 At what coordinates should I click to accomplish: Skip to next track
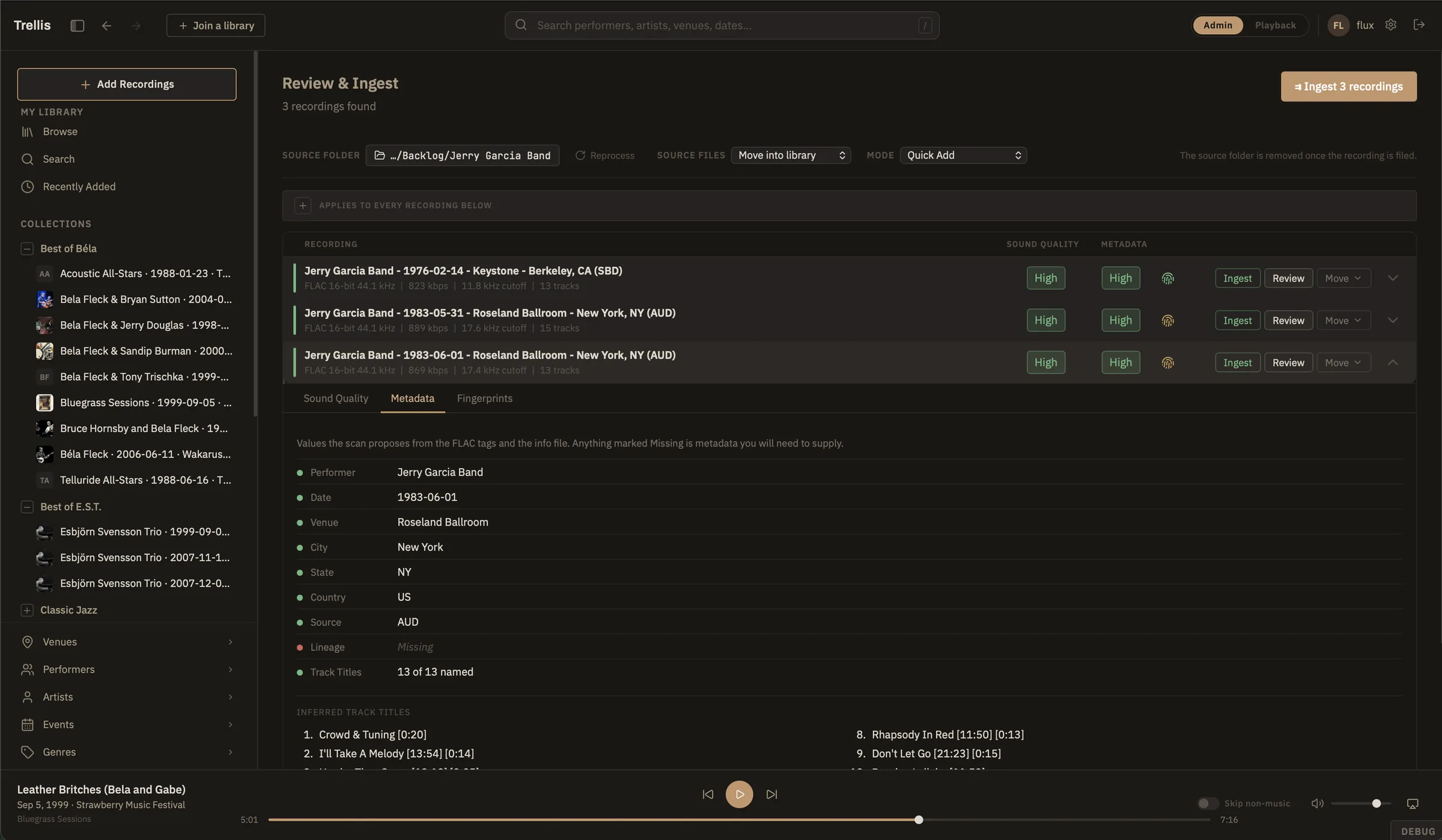click(771, 794)
